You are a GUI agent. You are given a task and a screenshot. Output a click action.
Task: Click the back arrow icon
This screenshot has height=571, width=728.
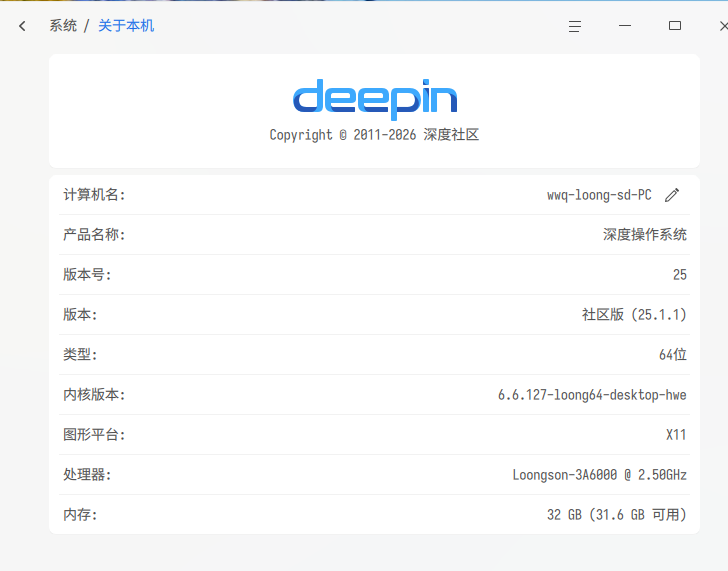pos(22,26)
